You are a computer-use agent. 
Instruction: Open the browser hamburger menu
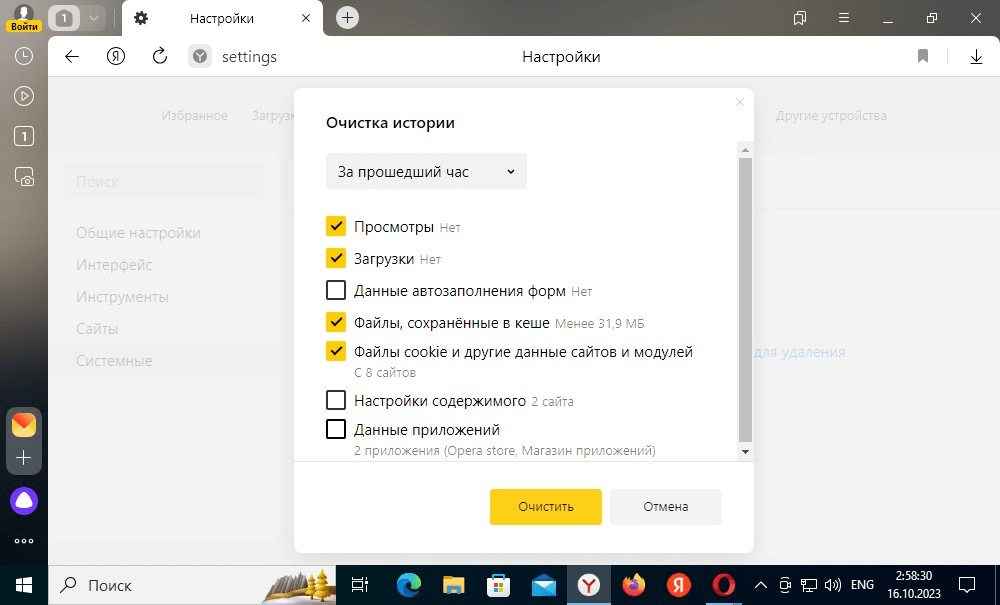844,18
